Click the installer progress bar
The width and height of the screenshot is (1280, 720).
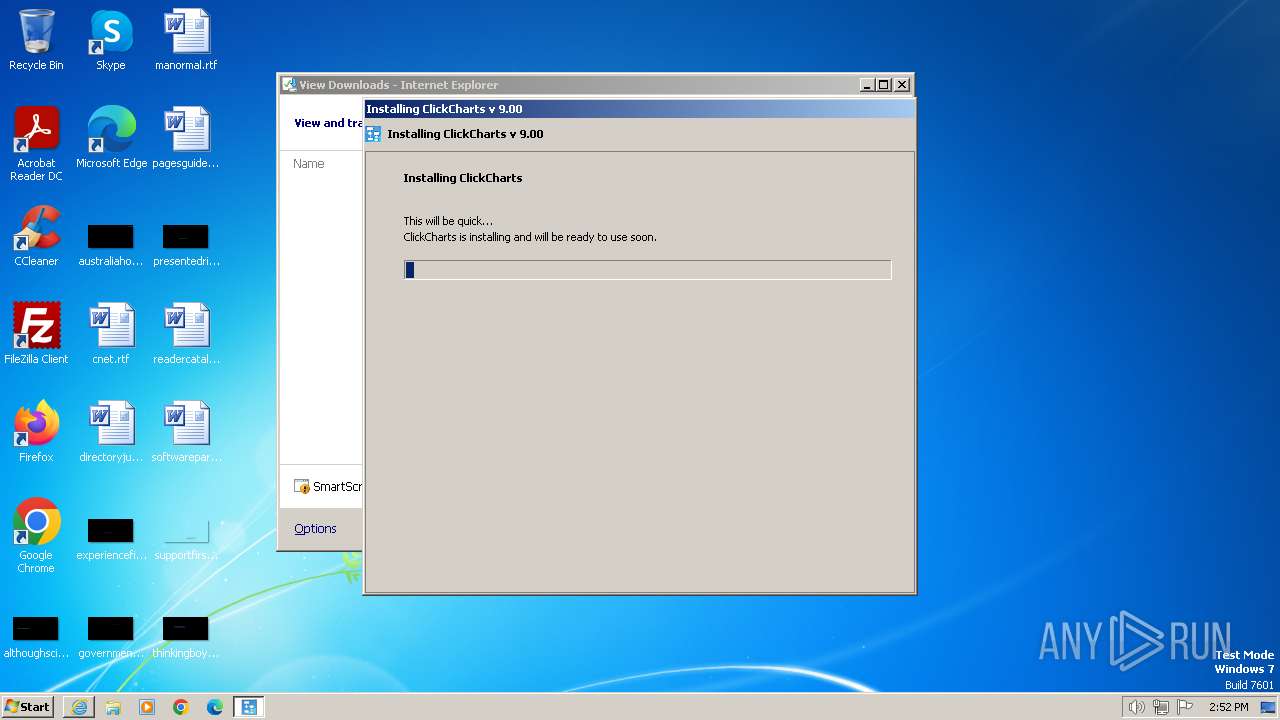coord(647,270)
